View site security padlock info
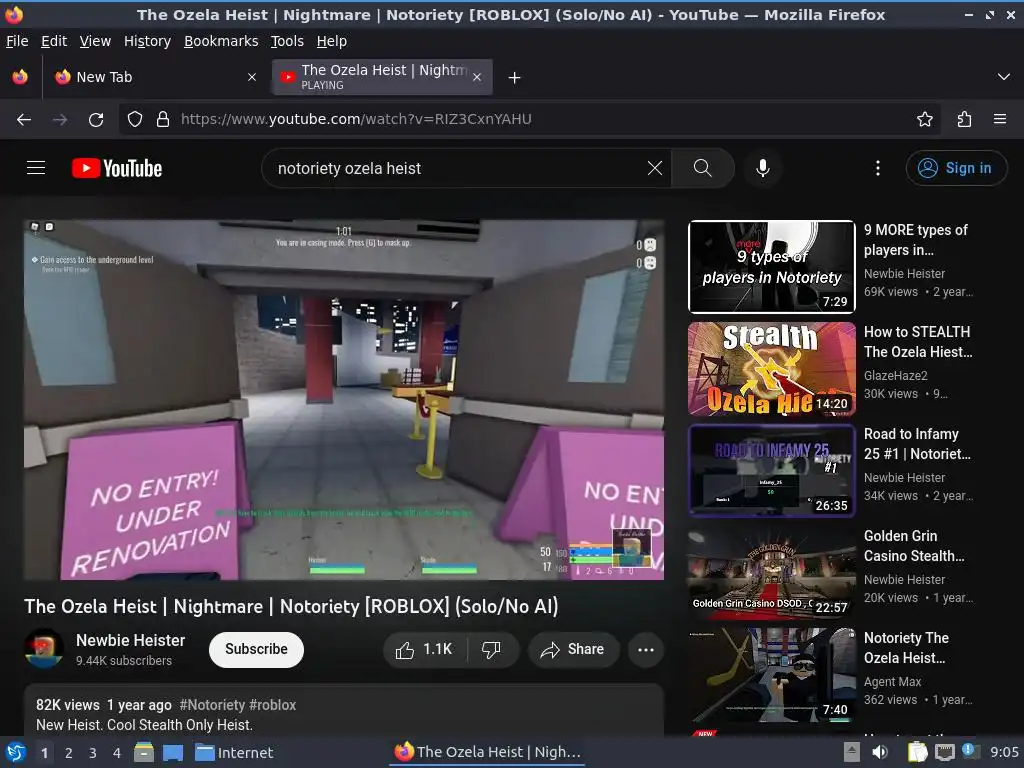Viewport: 1024px width, 768px height. click(x=163, y=120)
